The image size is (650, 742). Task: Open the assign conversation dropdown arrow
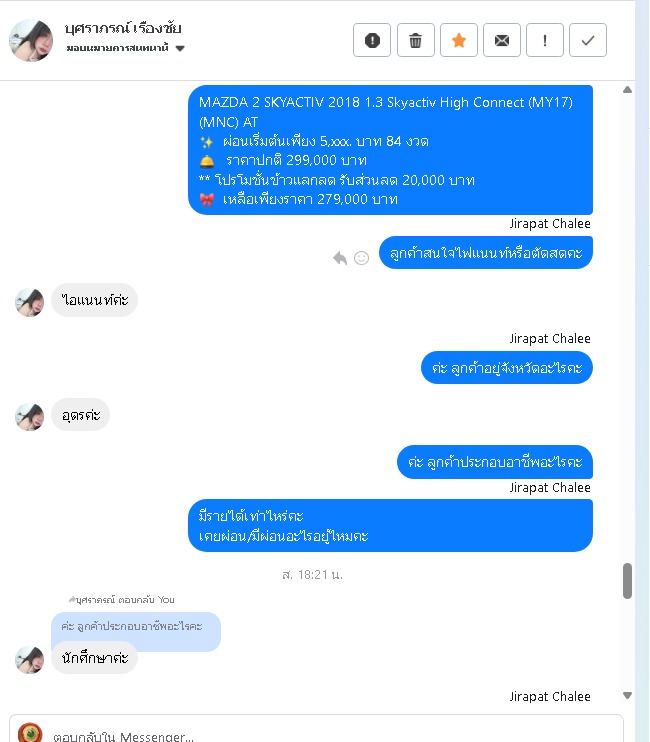(180, 48)
